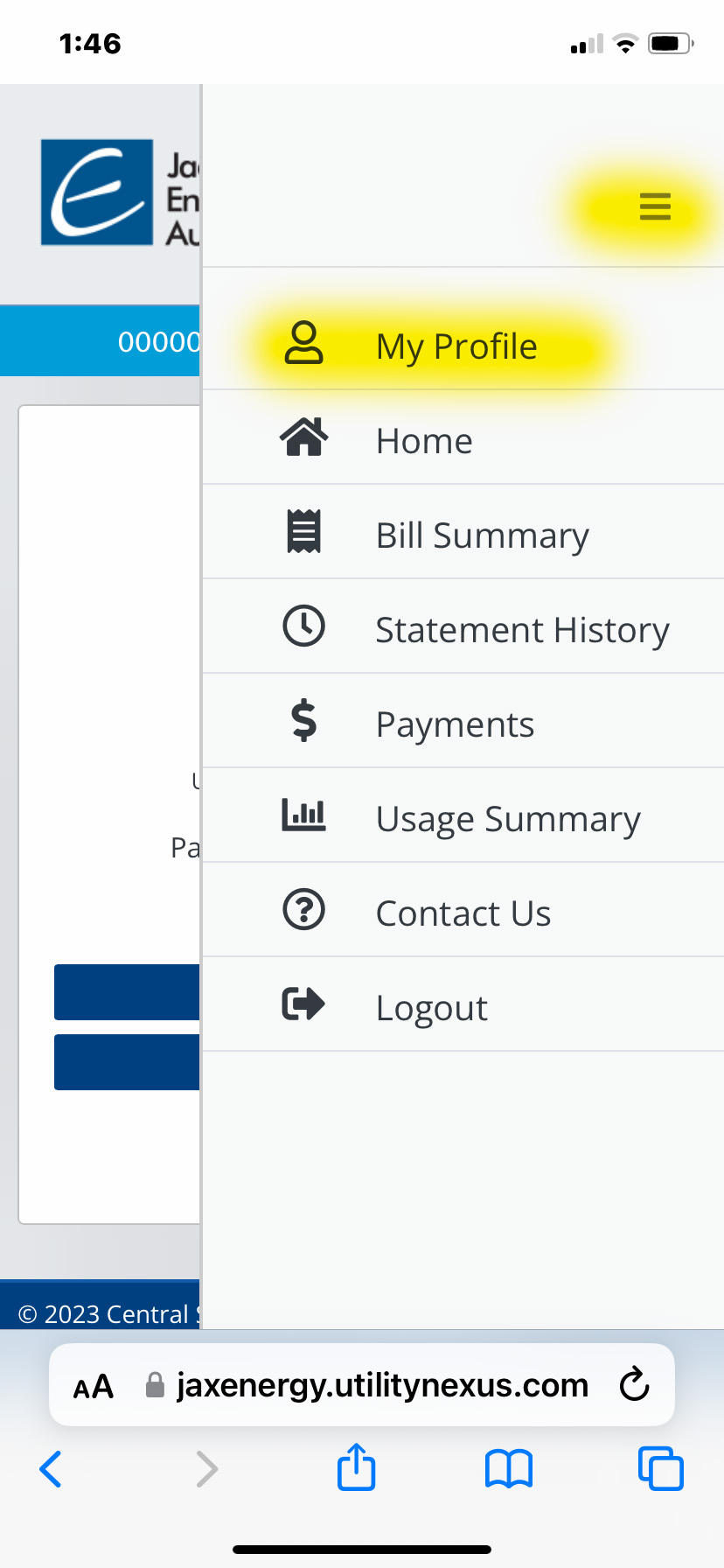This screenshot has width=724, height=1568.
Task: Click the Contact Us question mark icon
Action: coord(304,910)
